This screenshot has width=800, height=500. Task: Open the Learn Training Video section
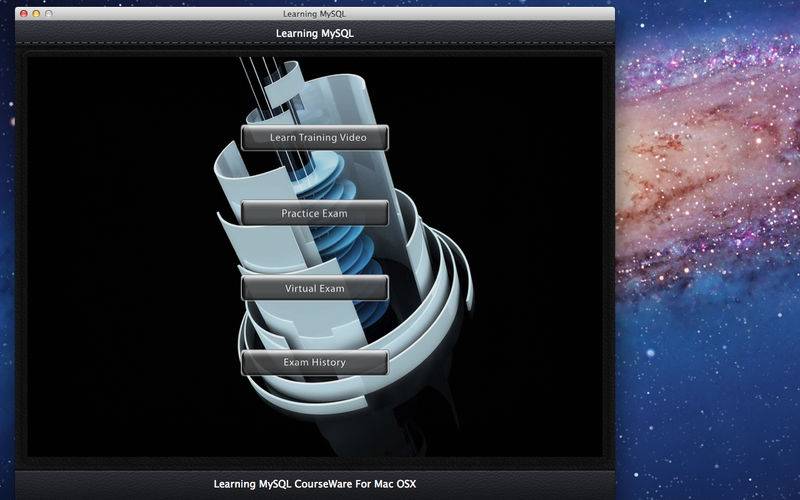[x=315, y=138]
